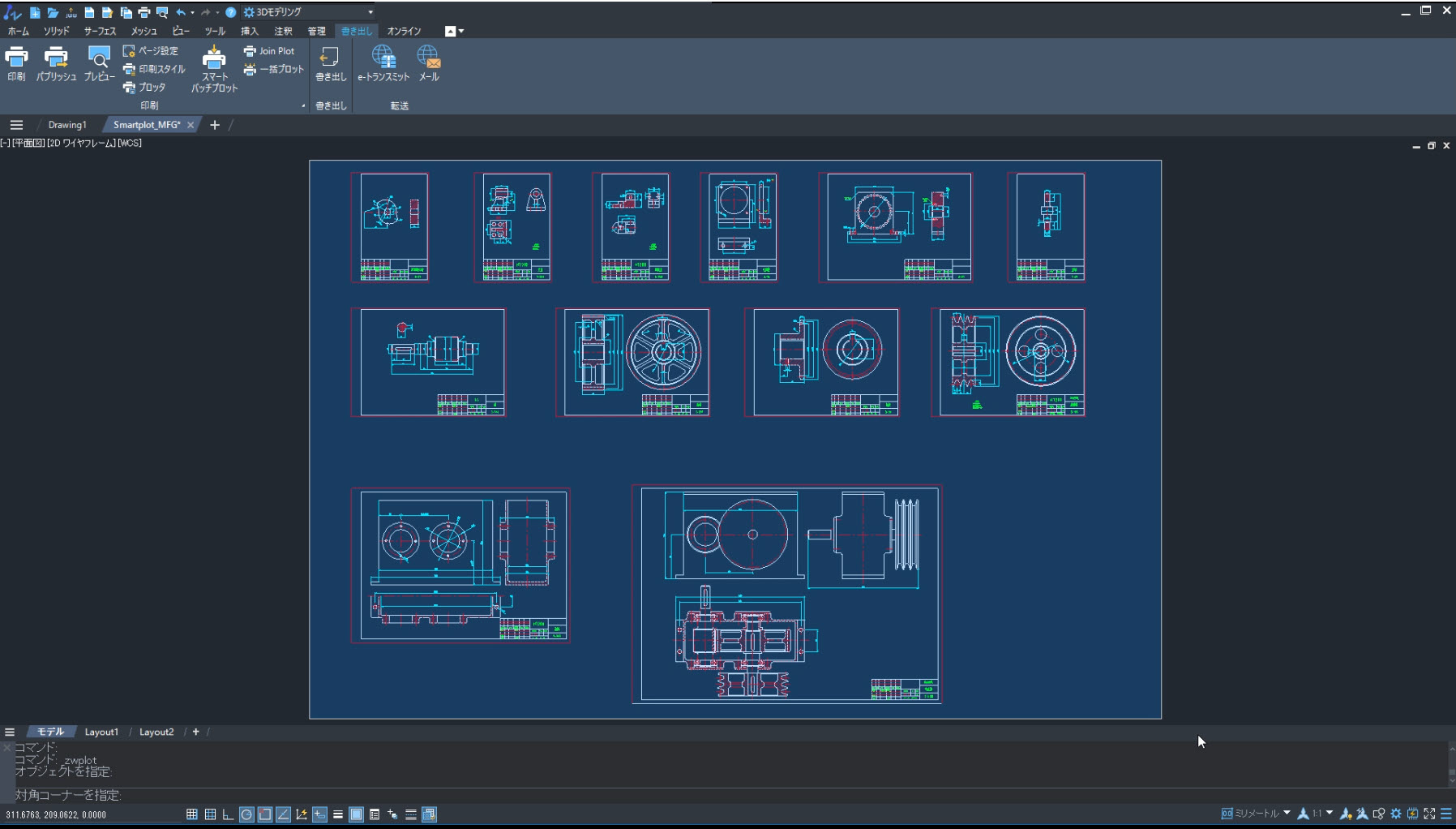
Task: Click the coordinate readout 311.6768, 209.0622, 0.0000
Action: click(56, 814)
